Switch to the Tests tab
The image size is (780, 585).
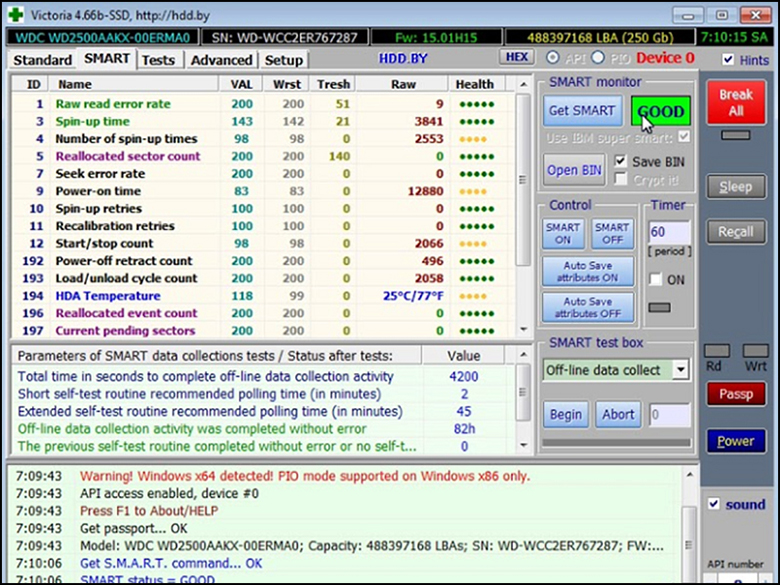pyautogui.click(x=158, y=60)
